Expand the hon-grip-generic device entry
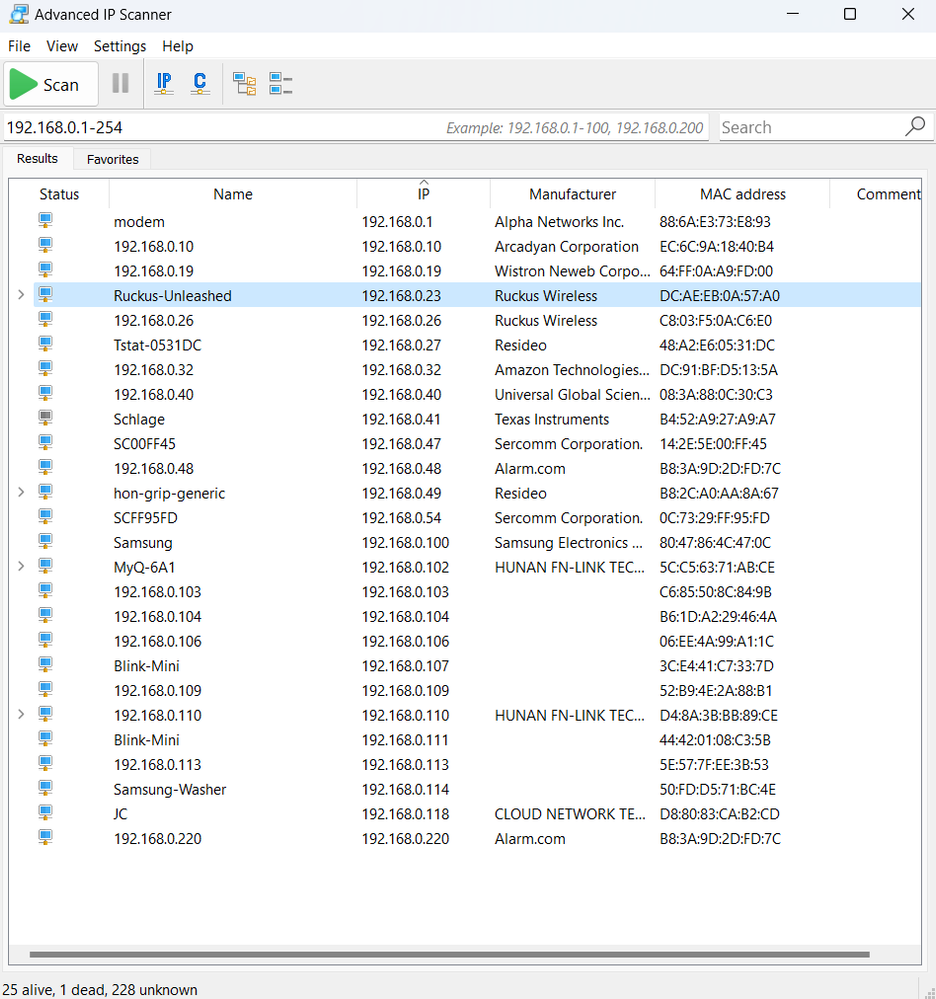Viewport: 936px width, 999px height. 21,493
